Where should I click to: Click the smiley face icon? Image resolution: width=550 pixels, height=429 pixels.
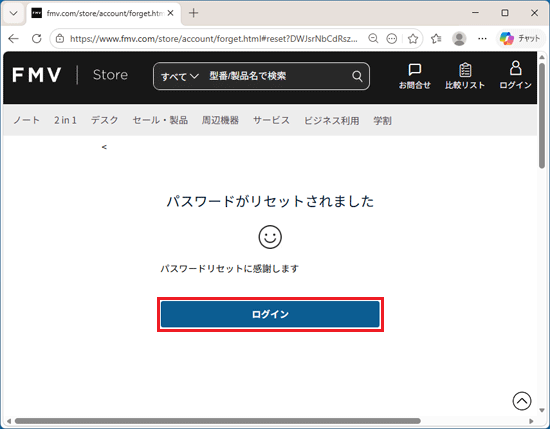tap(270, 237)
